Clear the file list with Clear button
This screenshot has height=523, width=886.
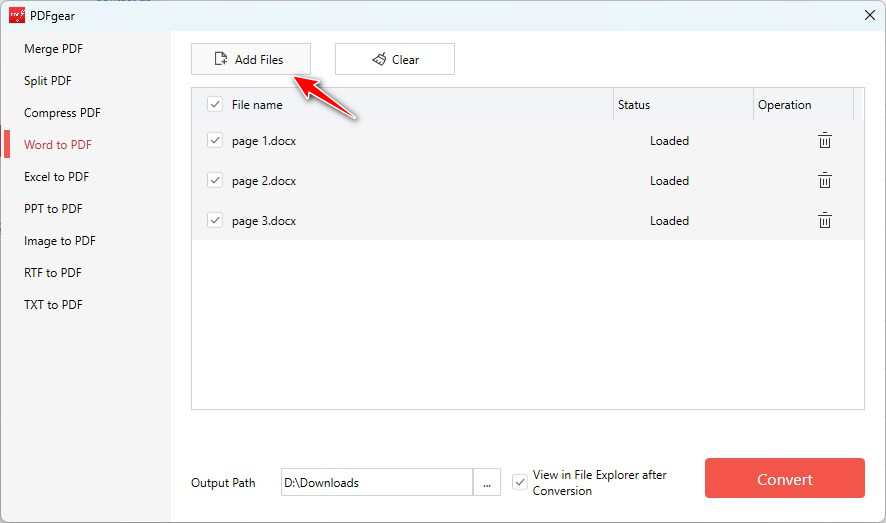click(394, 59)
